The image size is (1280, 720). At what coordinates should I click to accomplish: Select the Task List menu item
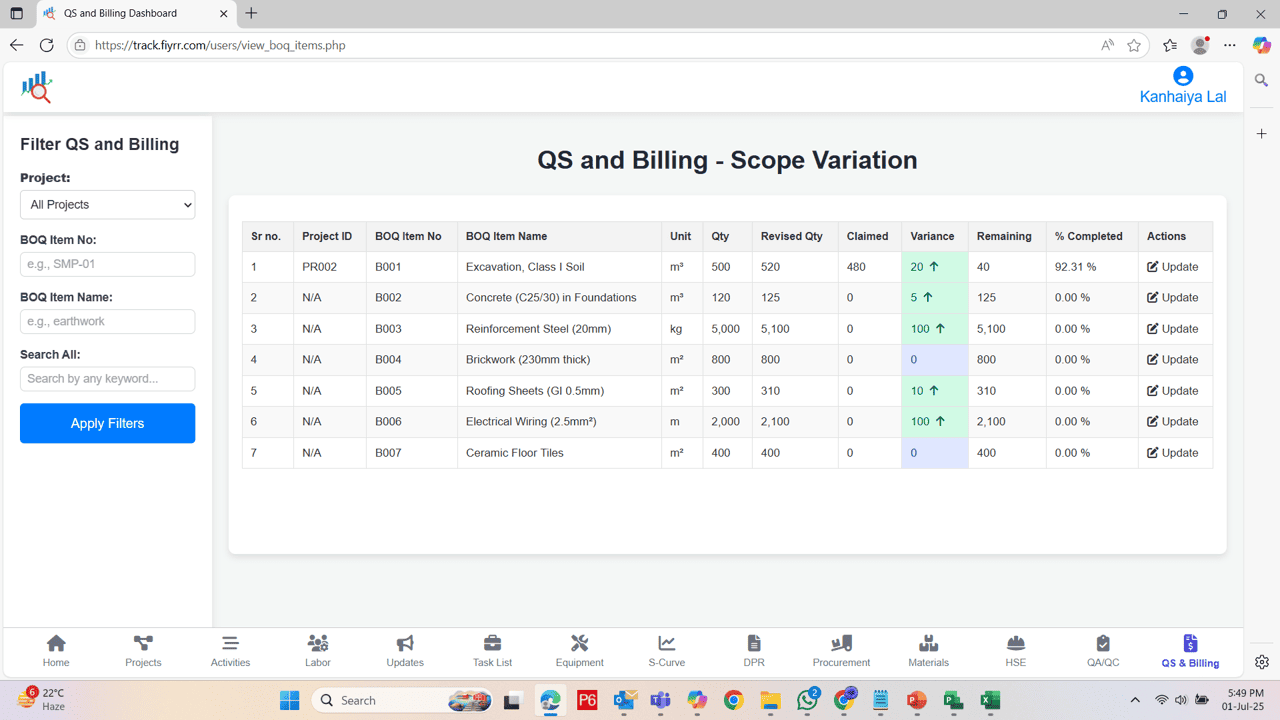(x=491, y=650)
